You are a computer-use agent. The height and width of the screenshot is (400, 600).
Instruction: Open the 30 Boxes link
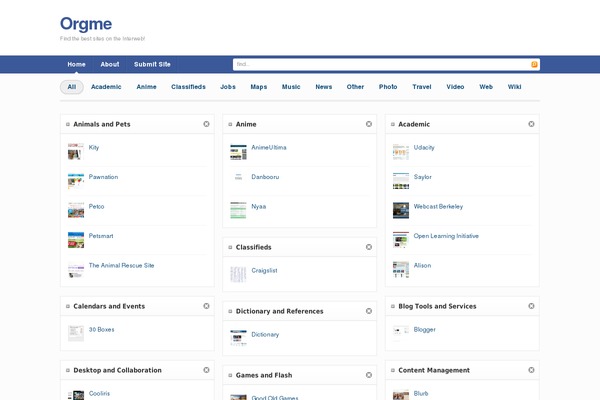coord(101,330)
